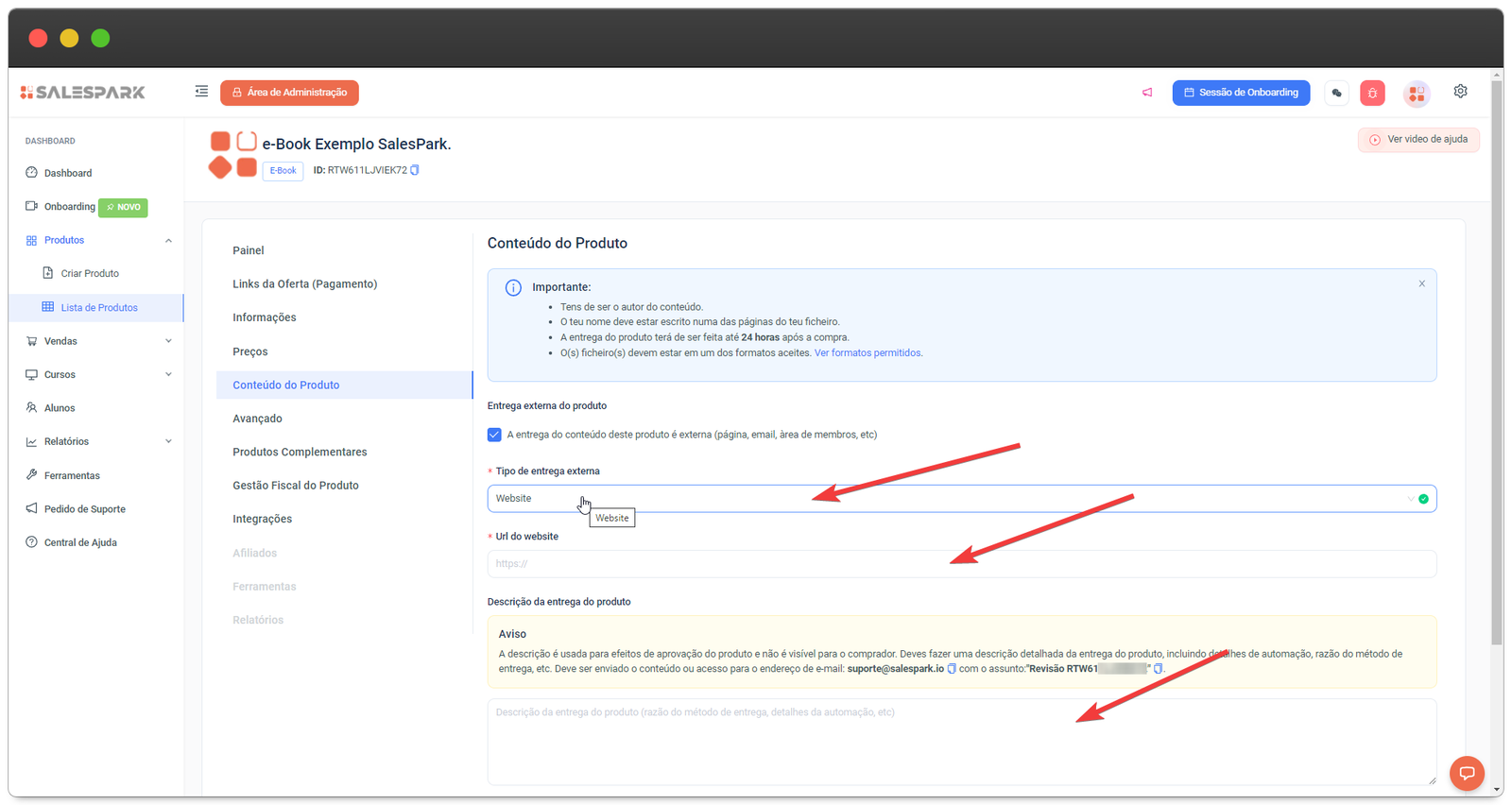The width and height of the screenshot is (1512, 805).
Task: Open the settings gear icon
Action: 1460,92
